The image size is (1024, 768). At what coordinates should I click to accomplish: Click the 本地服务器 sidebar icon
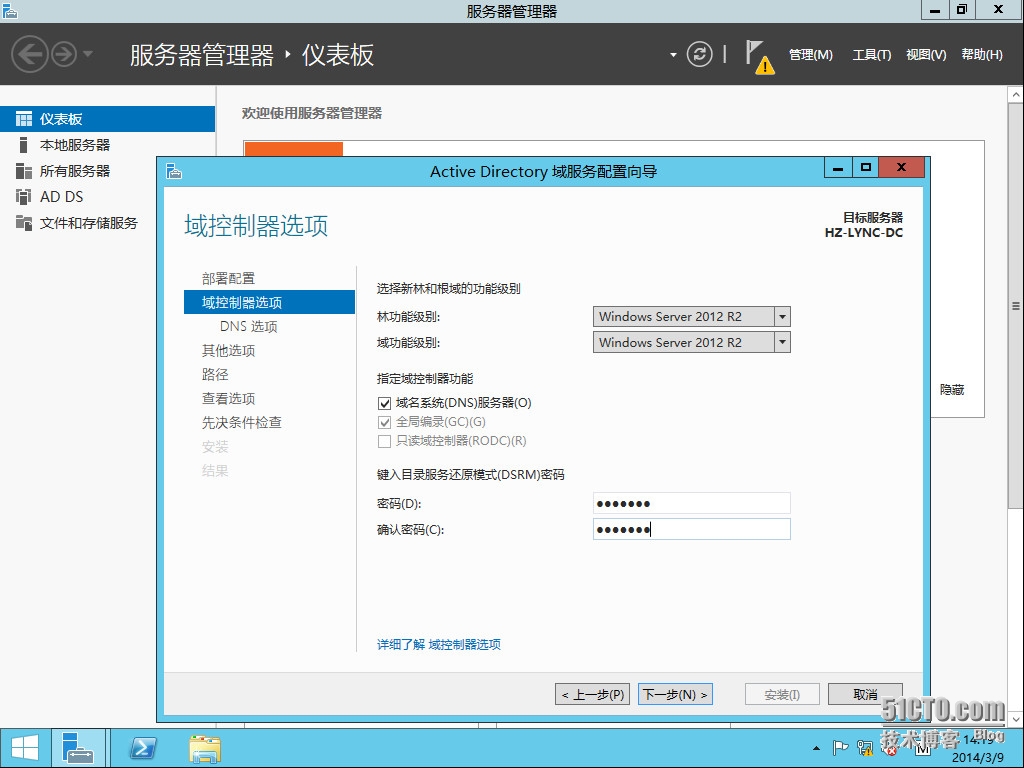tap(24, 145)
